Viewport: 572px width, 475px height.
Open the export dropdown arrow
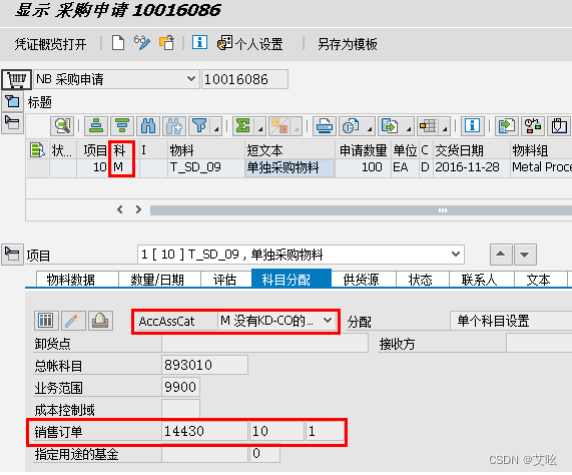[409, 128]
